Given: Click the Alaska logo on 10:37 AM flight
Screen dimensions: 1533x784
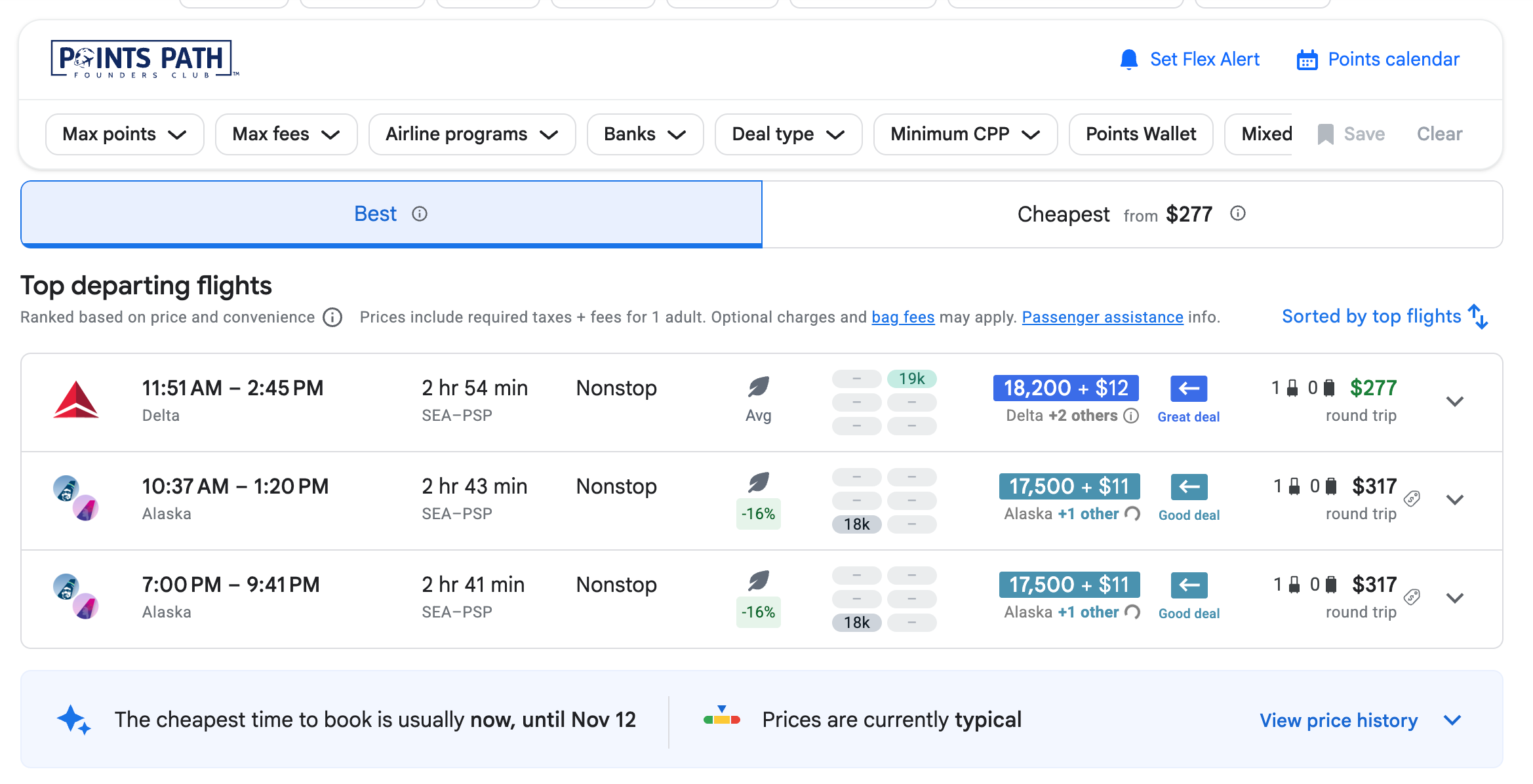Looking at the screenshot, I should tap(76, 498).
